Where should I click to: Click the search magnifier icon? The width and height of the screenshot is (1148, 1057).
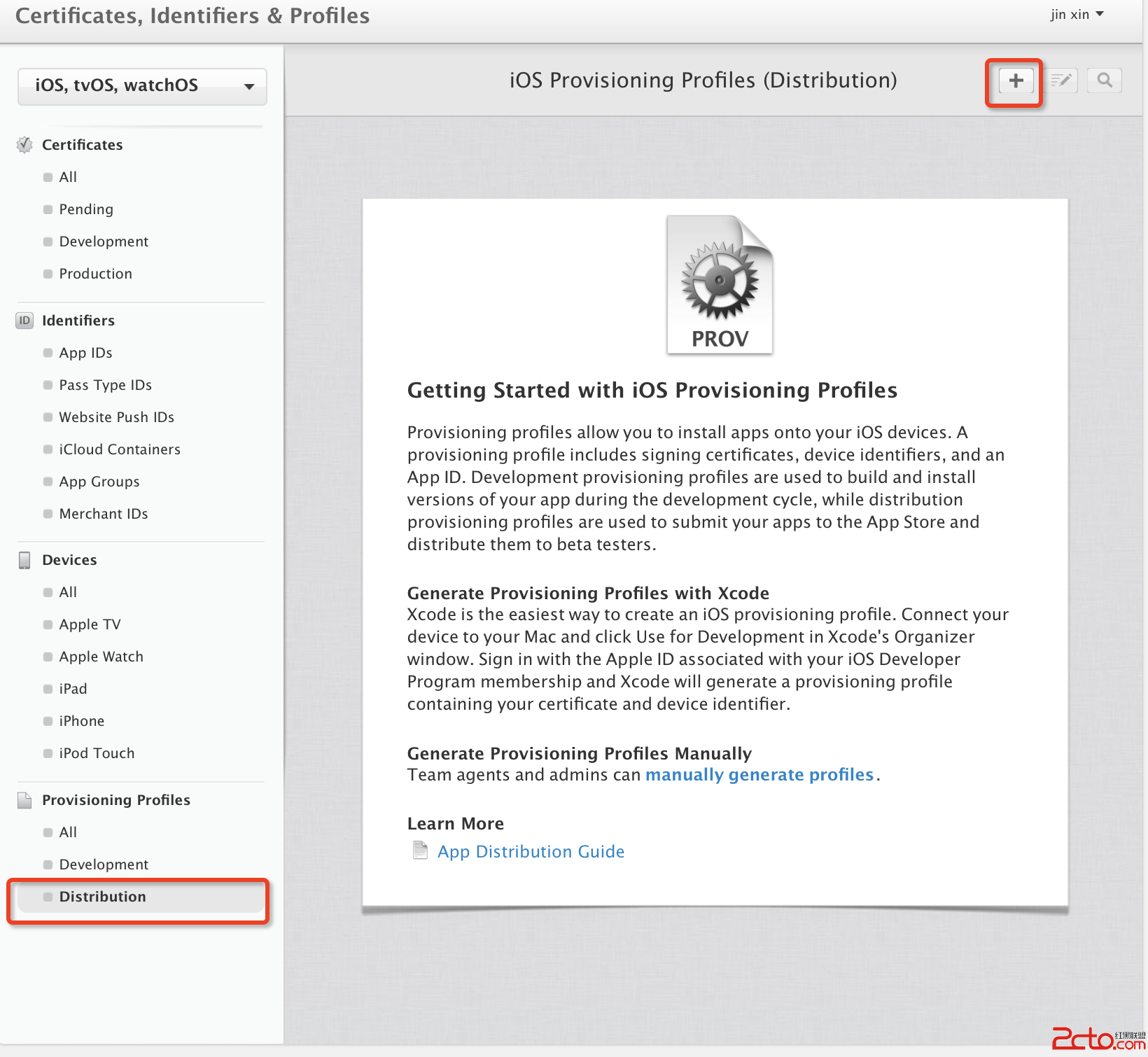pyautogui.click(x=1105, y=81)
